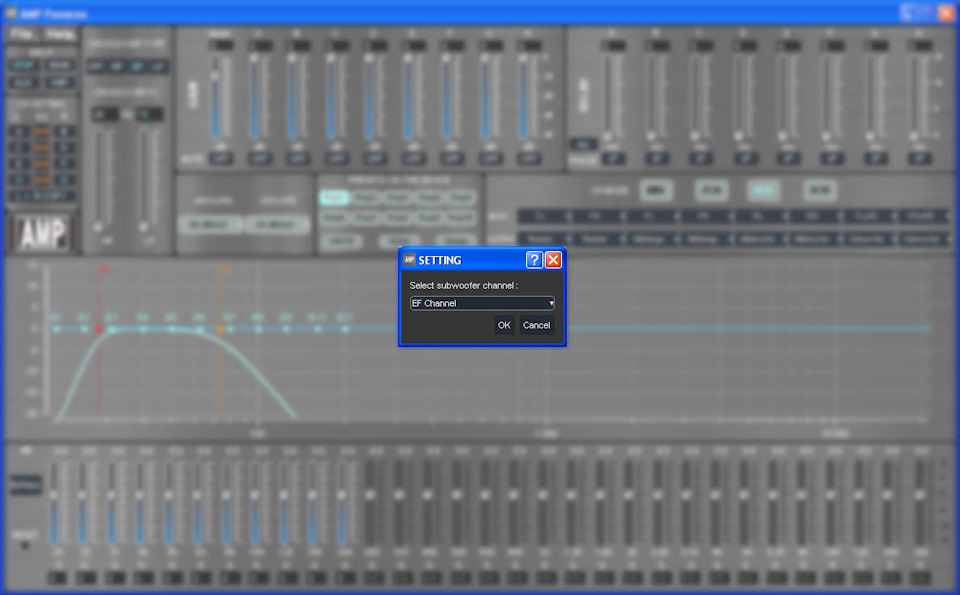Open the File menu
This screenshot has height=595, width=960.
[23, 35]
